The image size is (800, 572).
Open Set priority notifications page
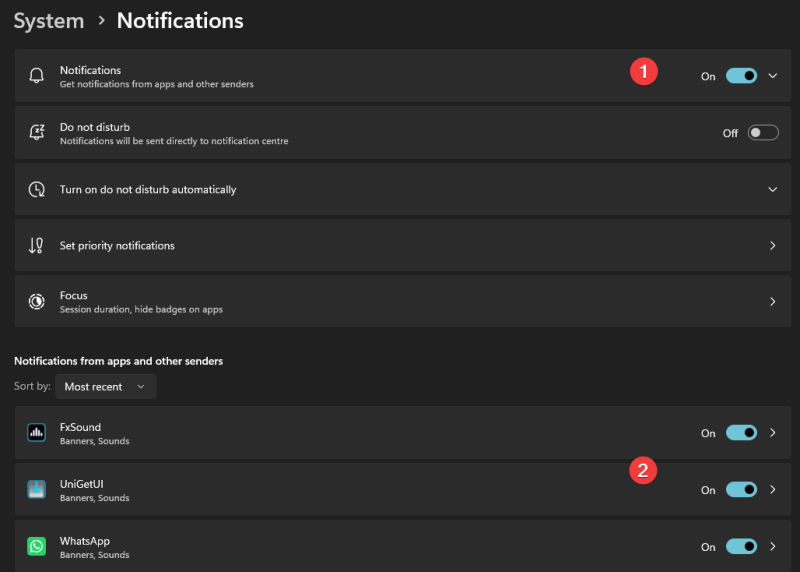772,245
